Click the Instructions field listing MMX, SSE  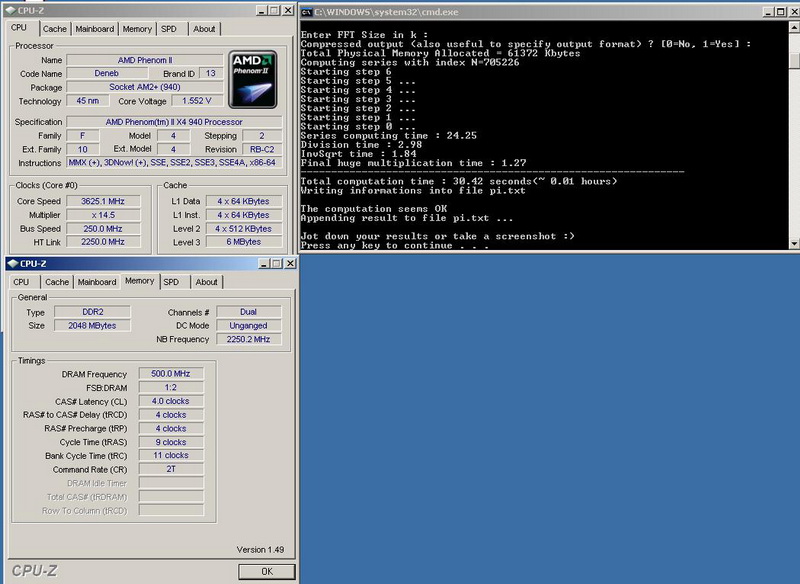174,163
